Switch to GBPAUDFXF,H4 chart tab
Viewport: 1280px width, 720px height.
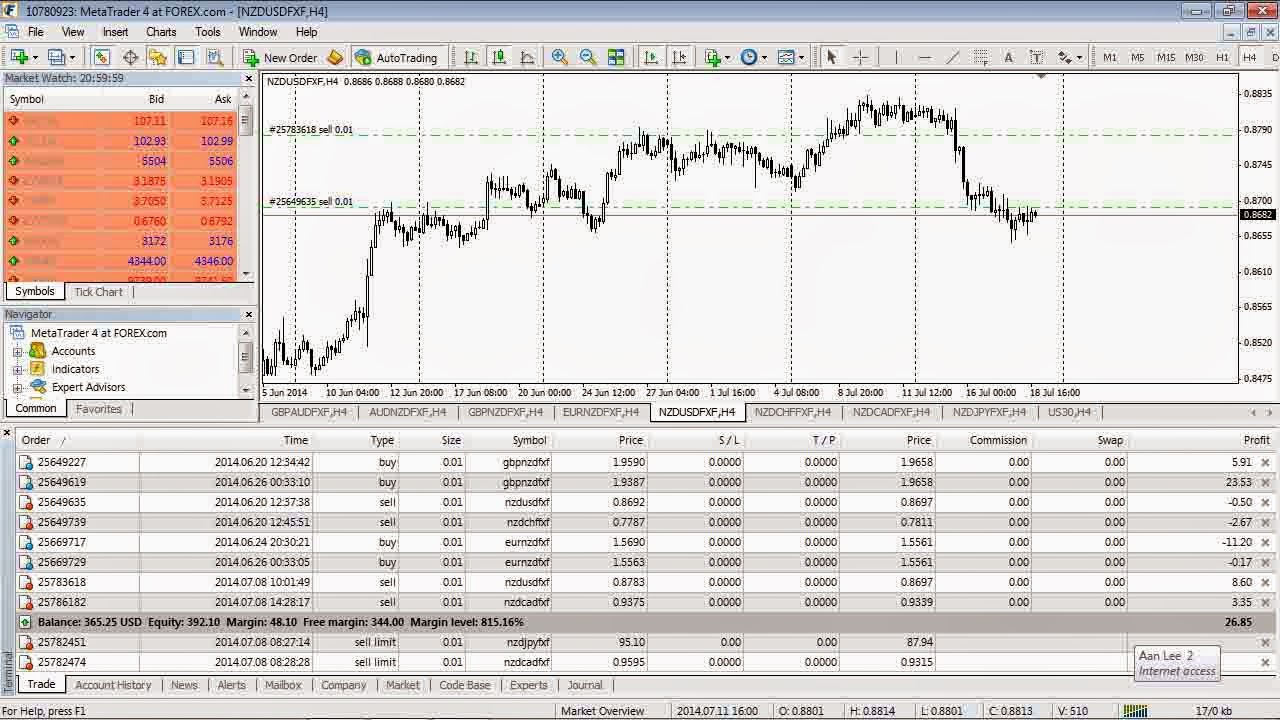(309, 412)
